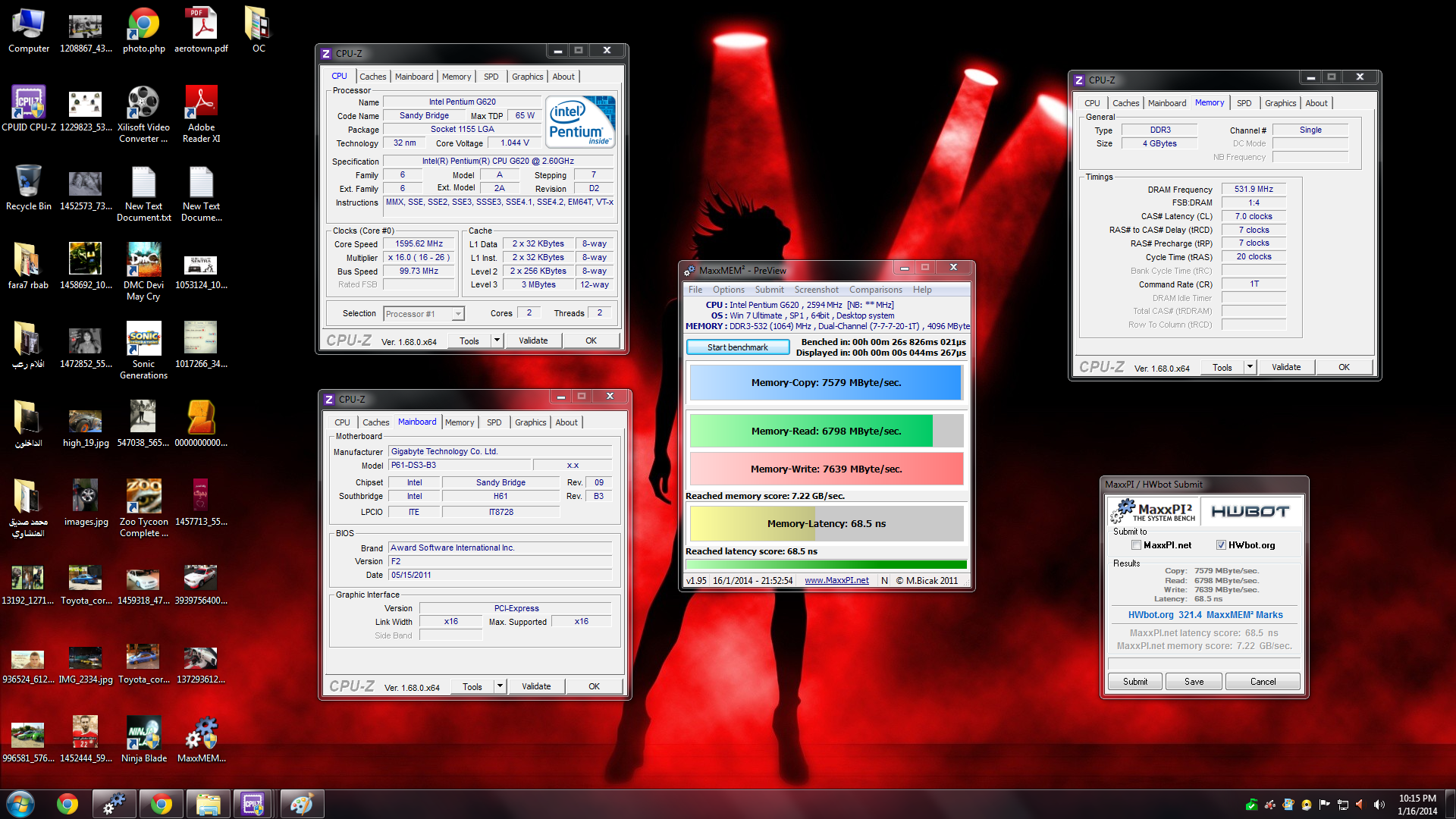
Task: Click OK in the Mainboard CPU-Z window
Action: 594,686
